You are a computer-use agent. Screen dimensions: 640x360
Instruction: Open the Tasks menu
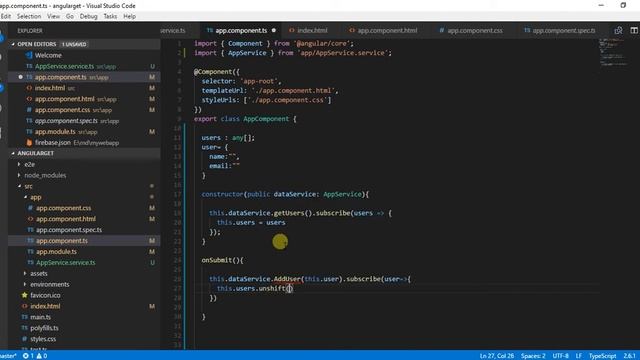click(110, 16)
